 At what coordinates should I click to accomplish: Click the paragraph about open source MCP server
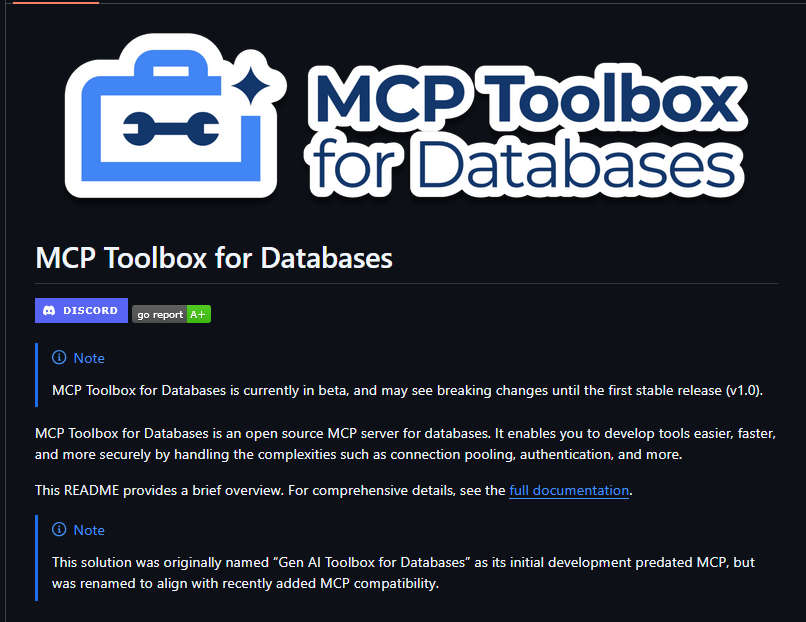click(406, 444)
